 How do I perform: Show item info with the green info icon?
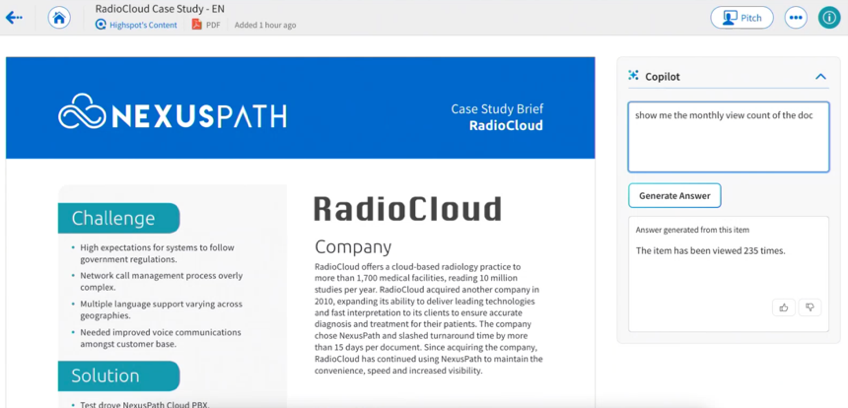pyautogui.click(x=829, y=18)
